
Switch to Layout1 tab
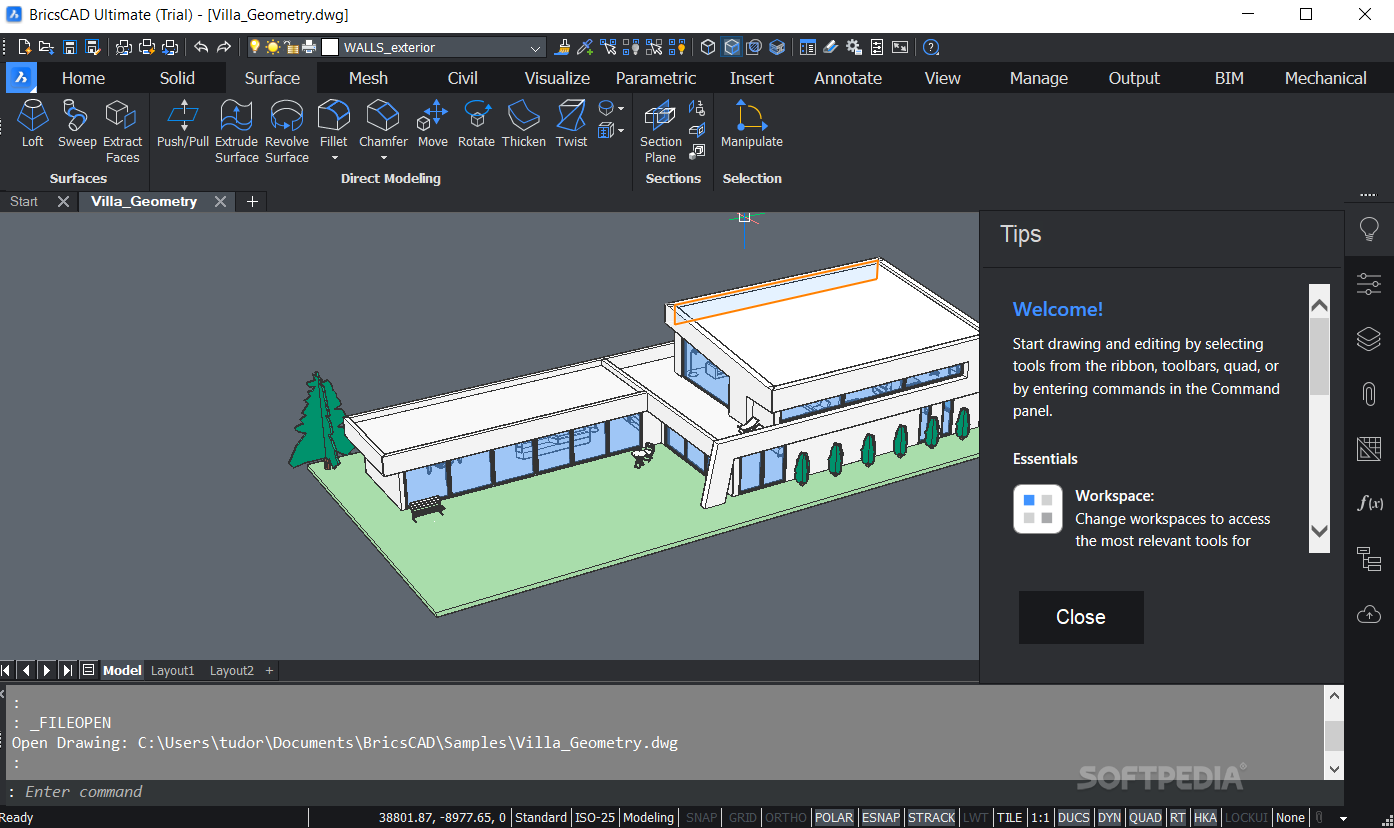pos(173,670)
